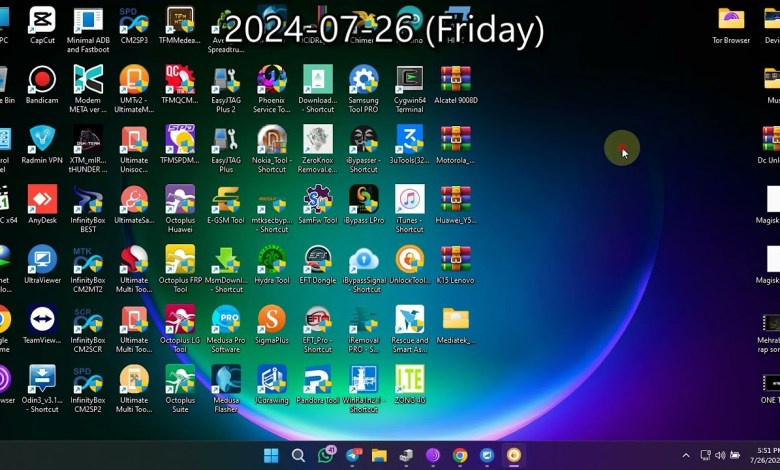
Task: Open the TFMQCM tool icon
Action: click(x=180, y=80)
